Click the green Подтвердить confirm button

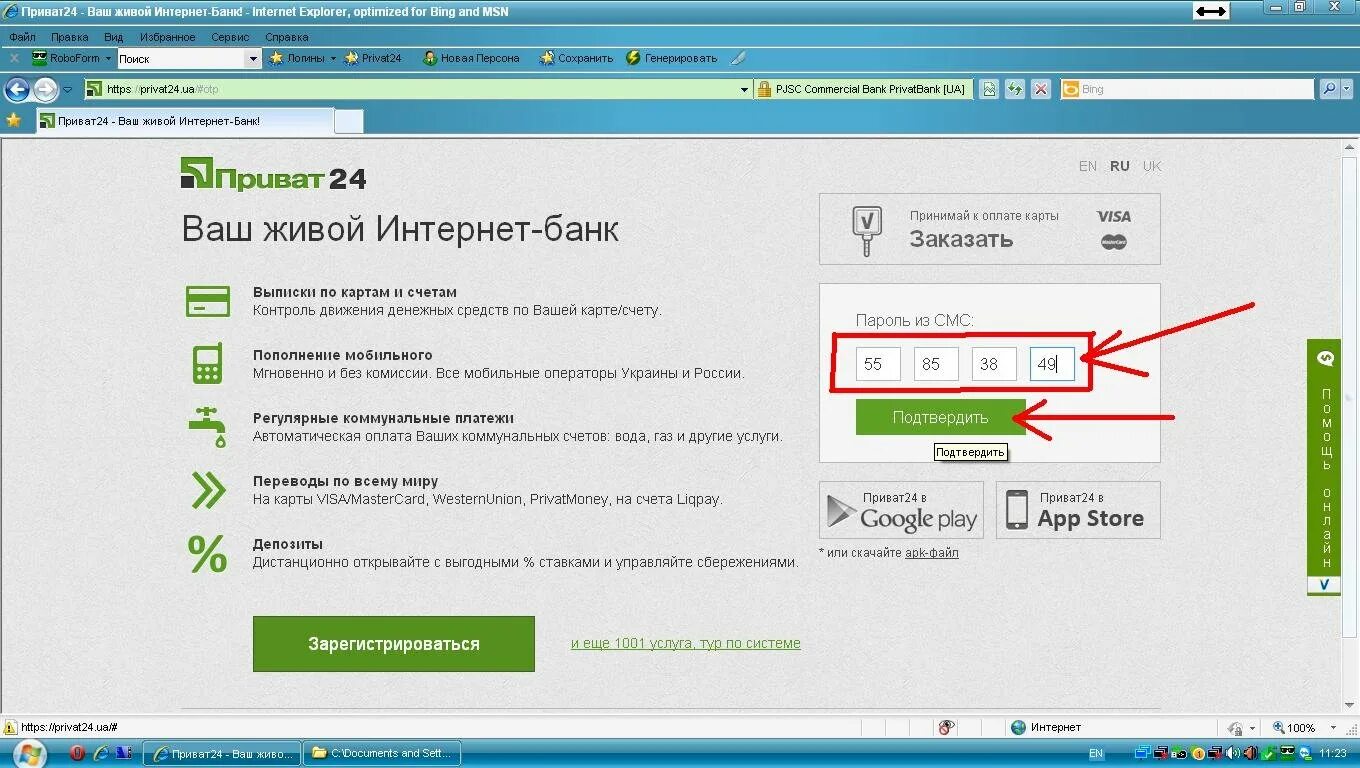tap(940, 417)
